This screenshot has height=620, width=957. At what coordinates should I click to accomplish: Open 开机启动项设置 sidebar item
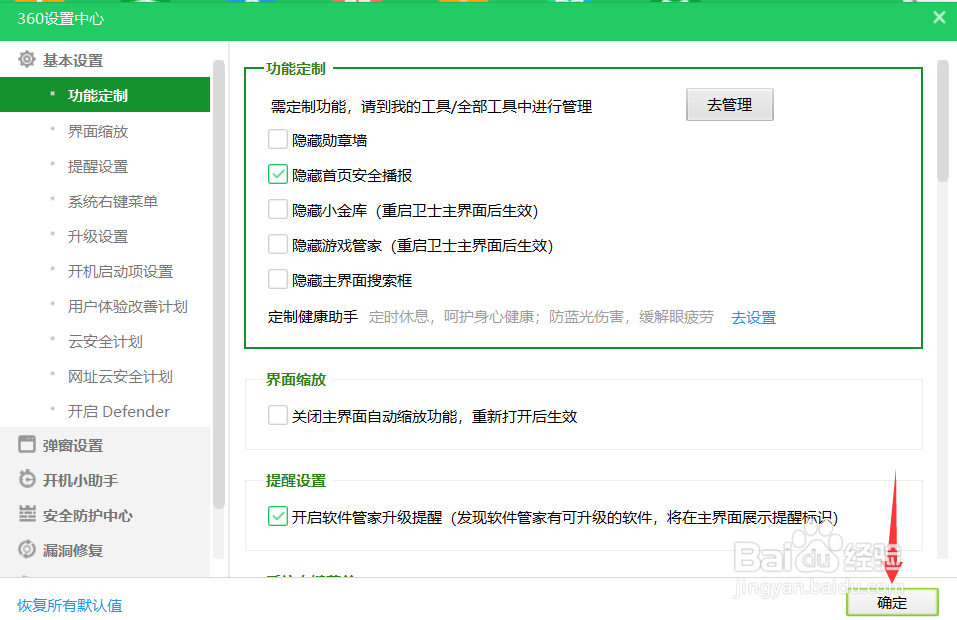pyautogui.click(x=120, y=271)
